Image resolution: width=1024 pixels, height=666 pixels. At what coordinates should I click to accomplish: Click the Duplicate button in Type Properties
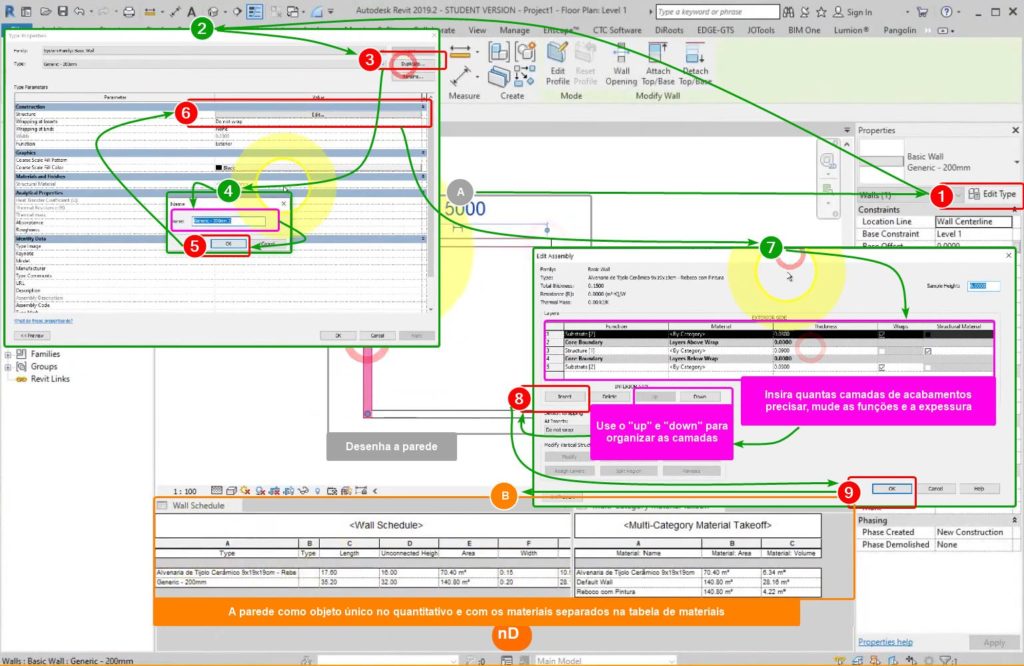click(x=410, y=62)
